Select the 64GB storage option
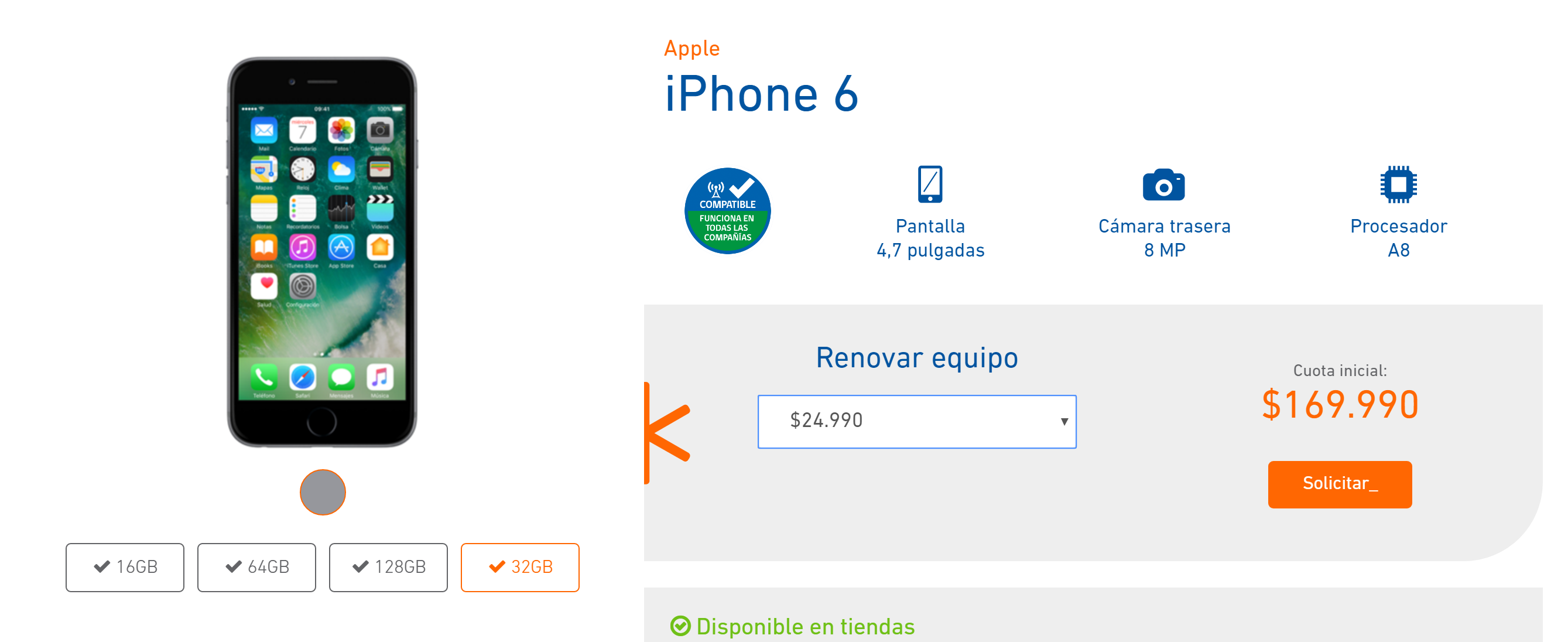Screen dimensions: 1568x642 click(x=256, y=567)
